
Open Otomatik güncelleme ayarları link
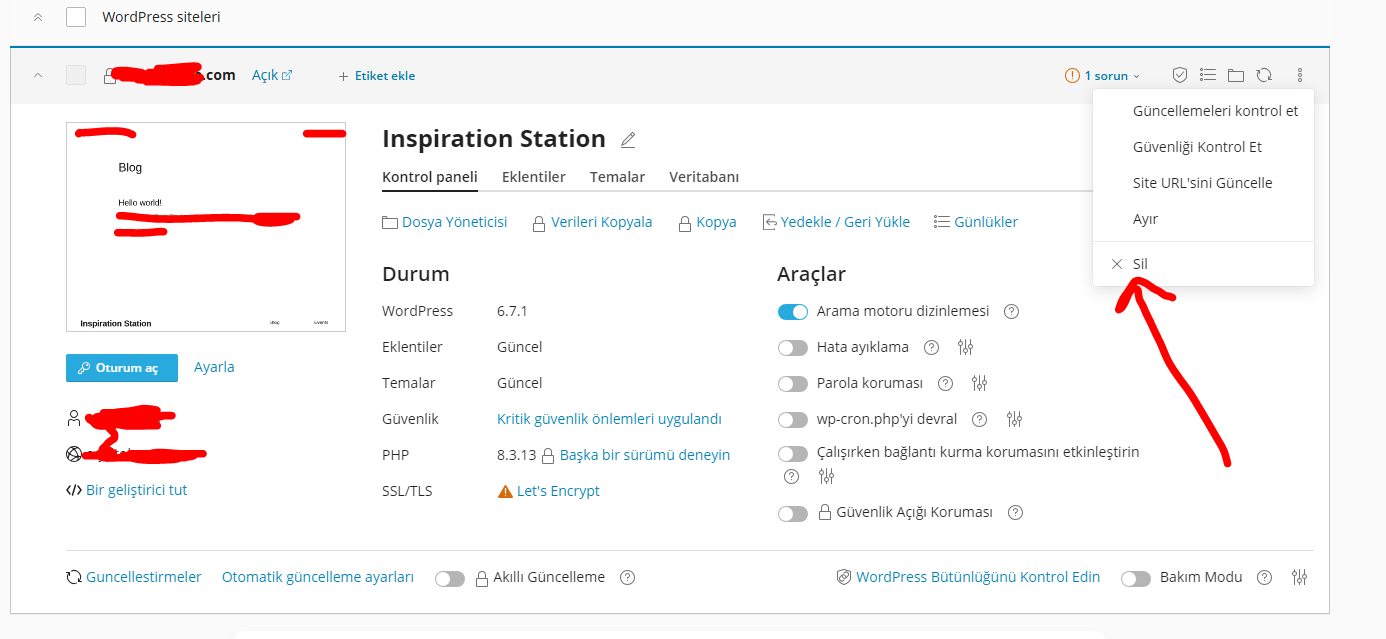318,577
